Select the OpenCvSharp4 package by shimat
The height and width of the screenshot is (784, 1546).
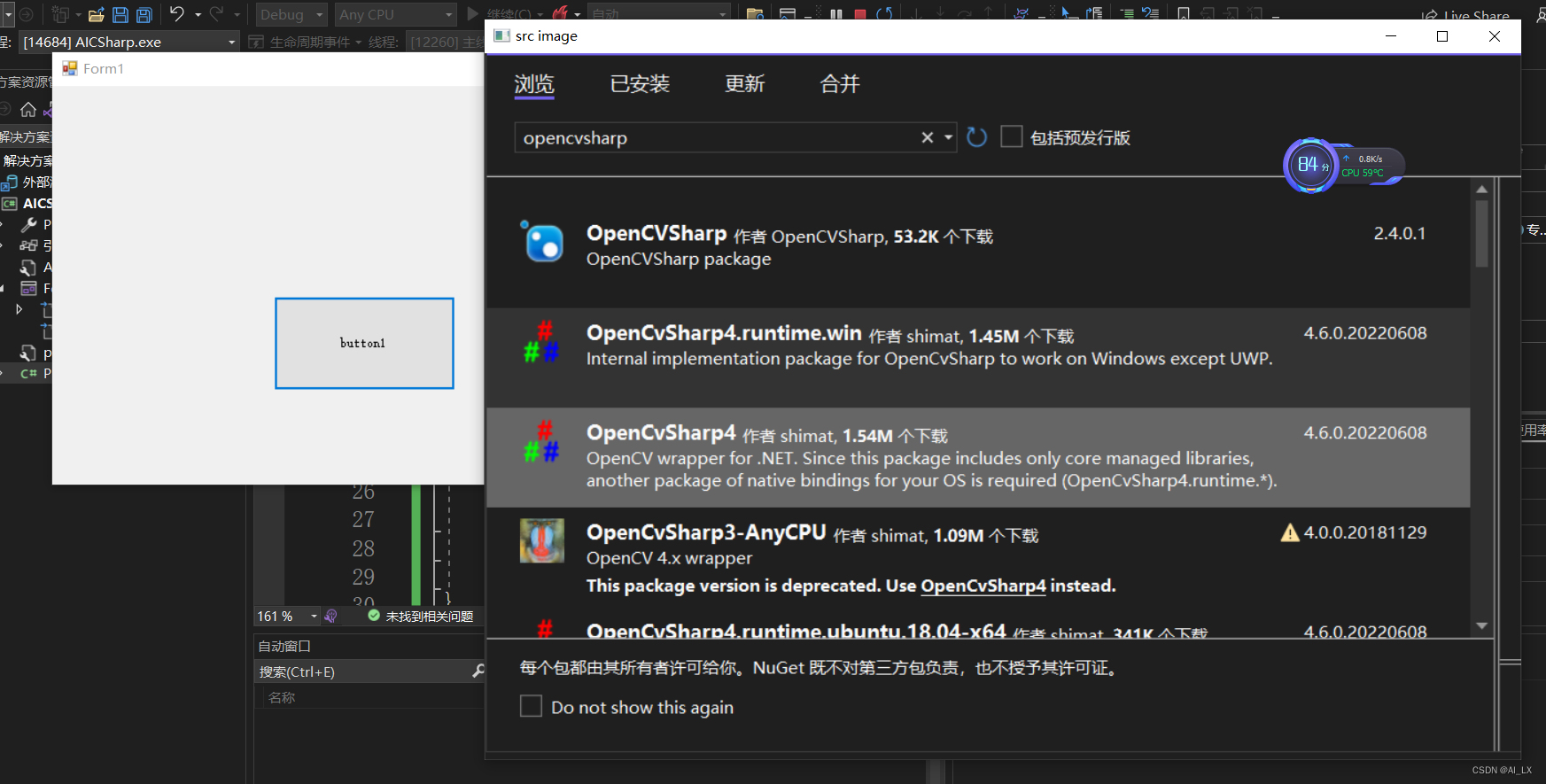978,457
